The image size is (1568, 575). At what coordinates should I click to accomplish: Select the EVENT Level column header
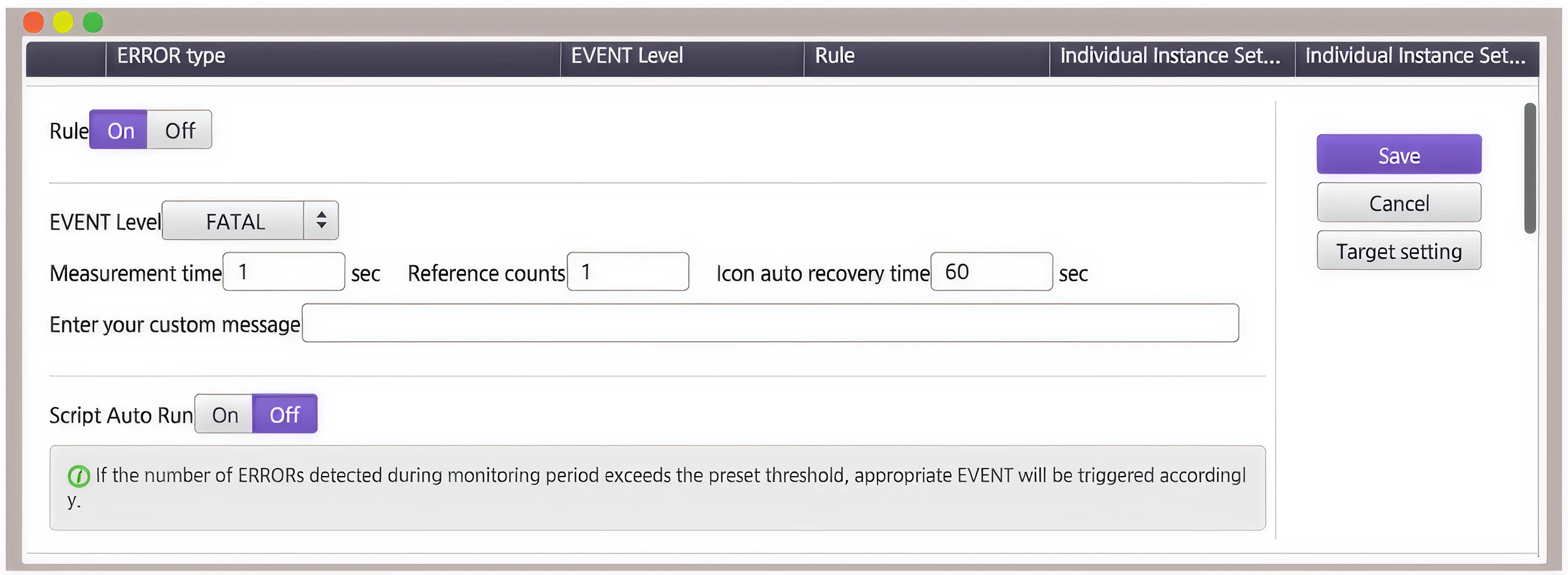click(682, 58)
